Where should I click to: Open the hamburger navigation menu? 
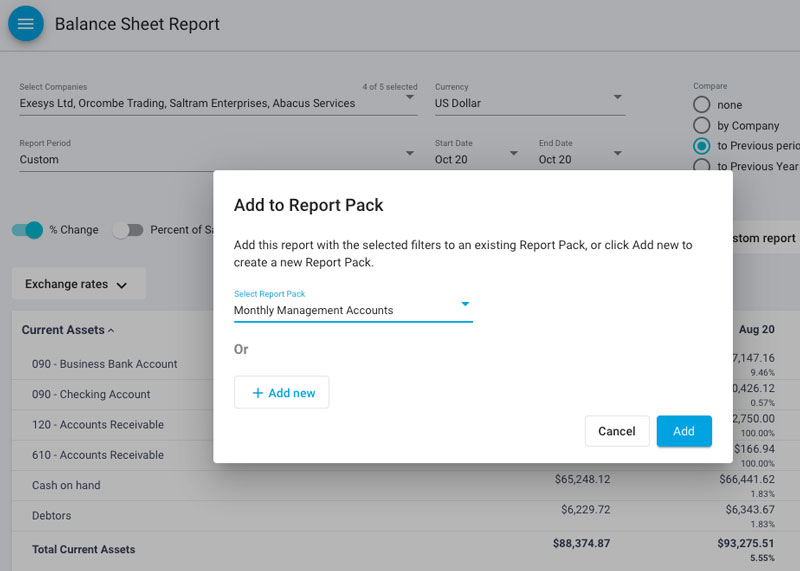pos(26,23)
